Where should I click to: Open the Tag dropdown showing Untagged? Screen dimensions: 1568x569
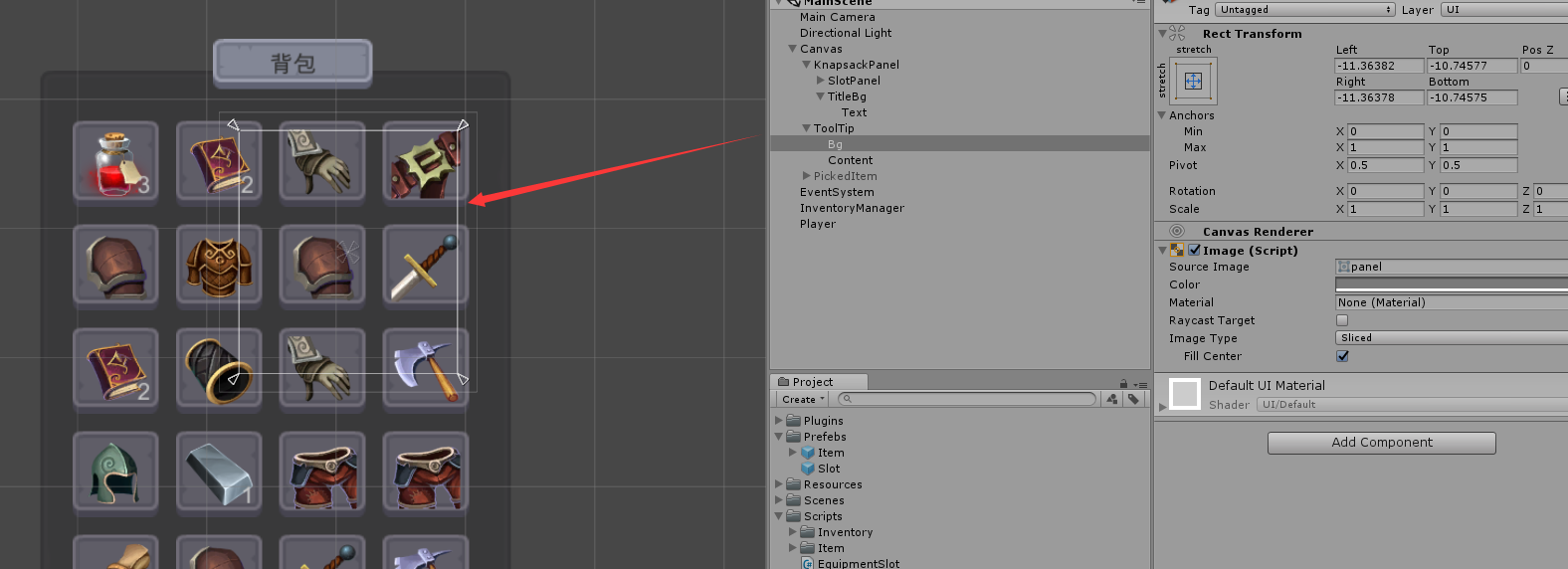(1305, 10)
